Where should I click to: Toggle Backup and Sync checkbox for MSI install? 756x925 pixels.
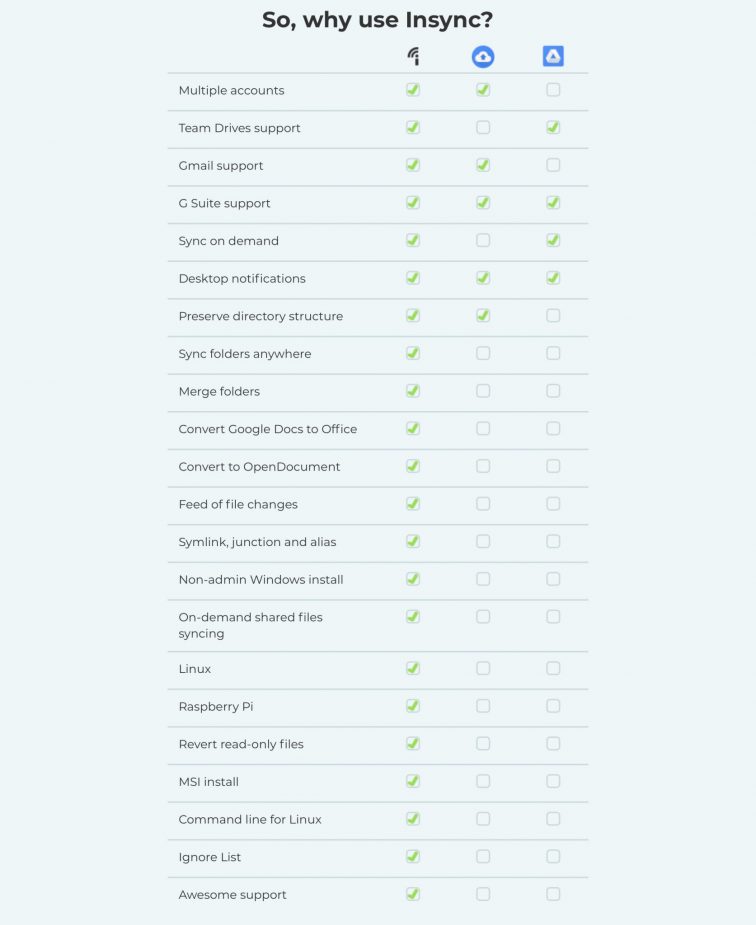[x=483, y=781]
